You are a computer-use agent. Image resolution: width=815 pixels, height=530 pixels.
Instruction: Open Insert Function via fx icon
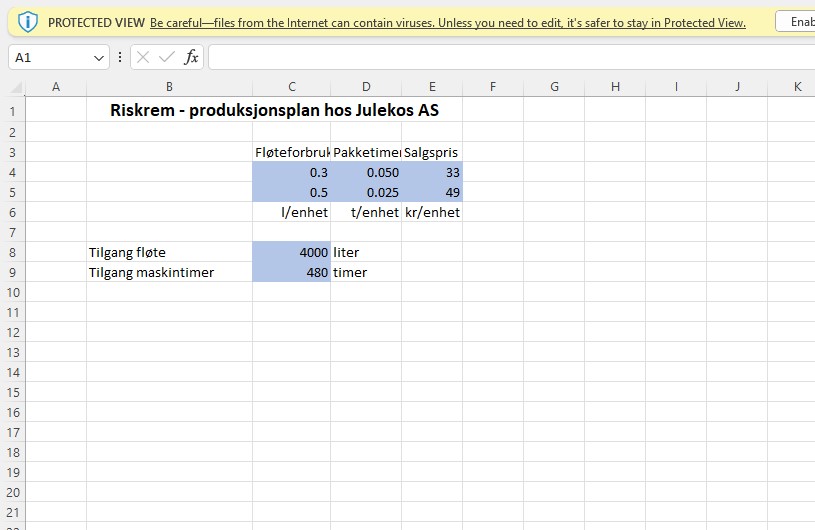click(x=191, y=57)
